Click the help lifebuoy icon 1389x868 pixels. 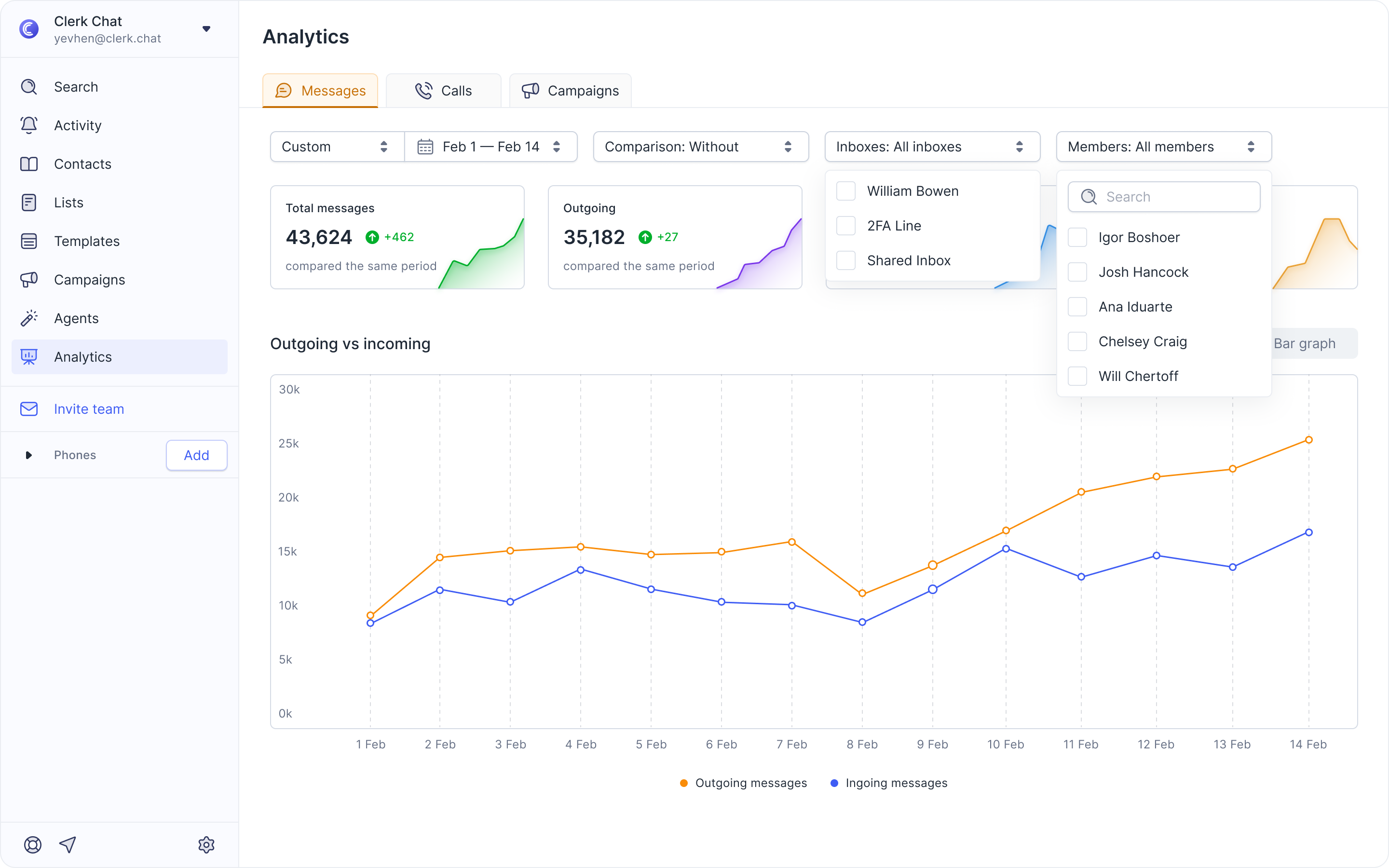(33, 844)
